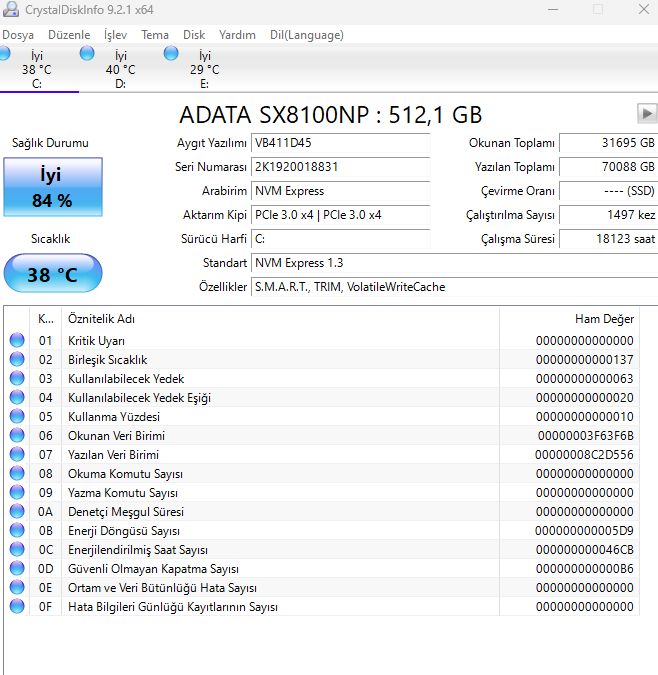658x675 pixels.
Task: Click the blue health orb above drive D:
Action: click(87, 53)
